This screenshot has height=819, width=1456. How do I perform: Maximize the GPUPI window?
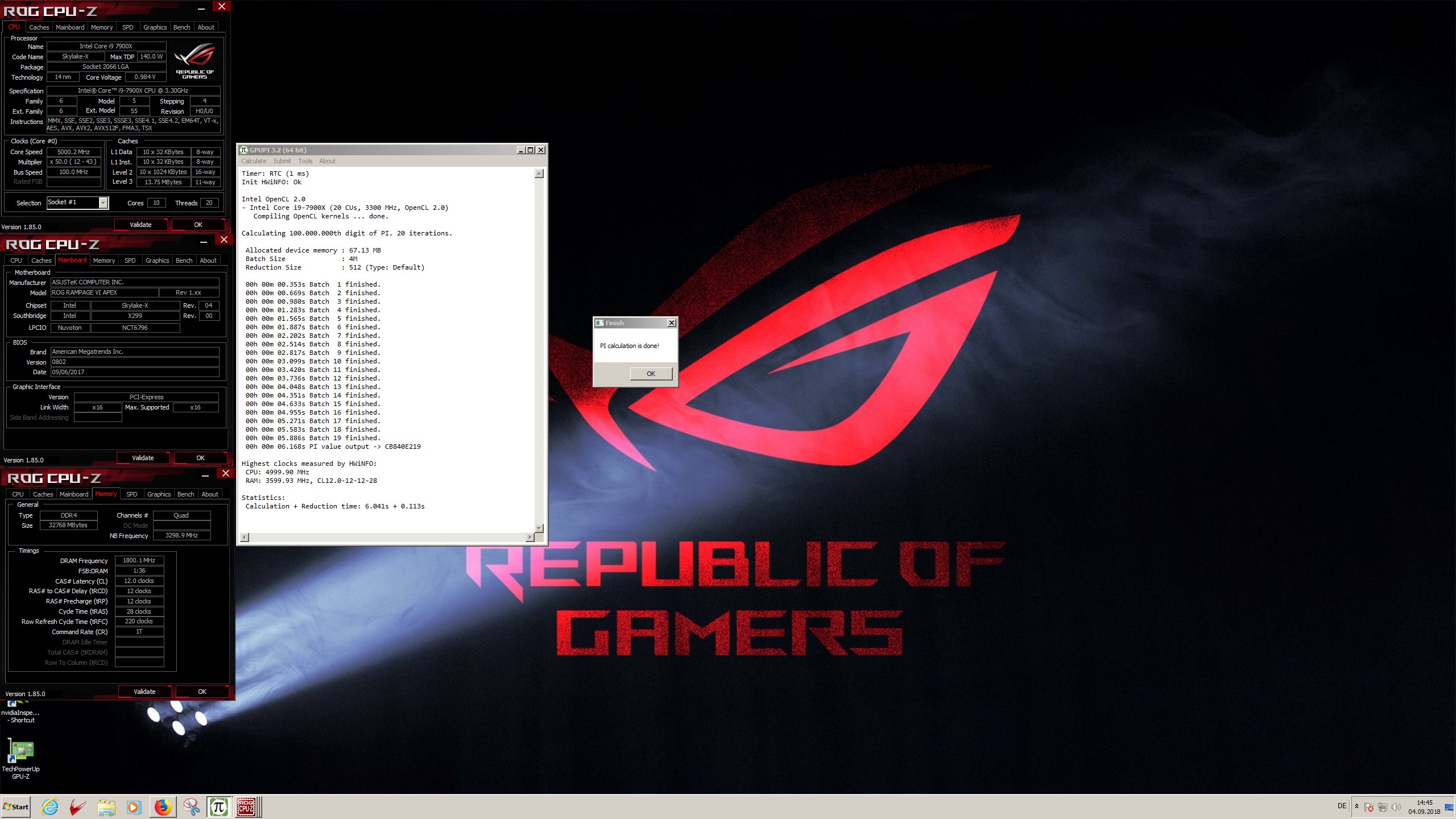pyautogui.click(x=531, y=150)
